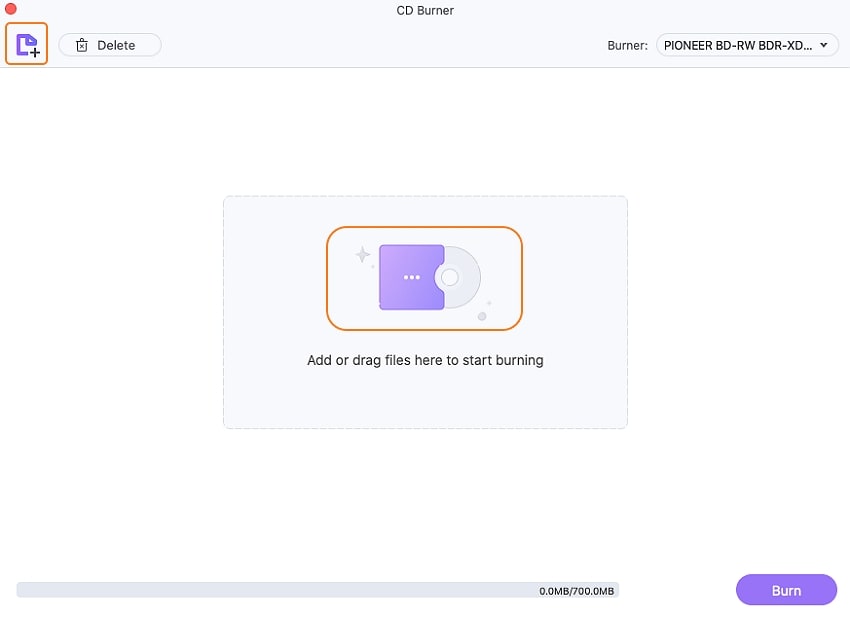Click the Burner: label
Image resolution: width=850 pixels, height=617 pixels.
(x=627, y=46)
